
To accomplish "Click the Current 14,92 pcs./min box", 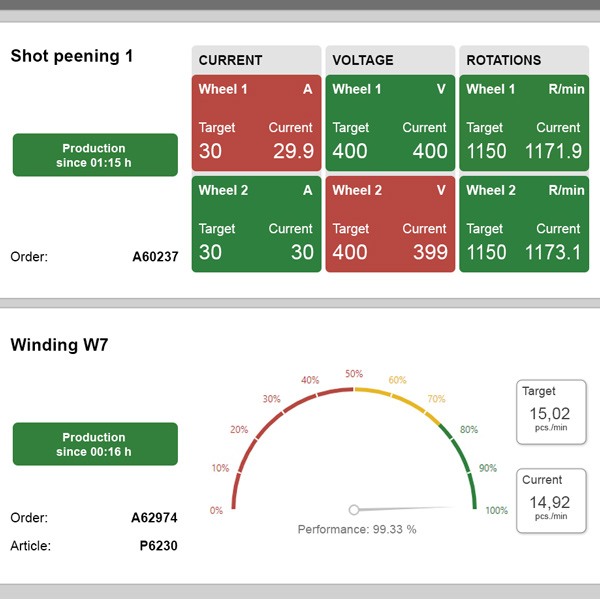I will pos(551,501).
